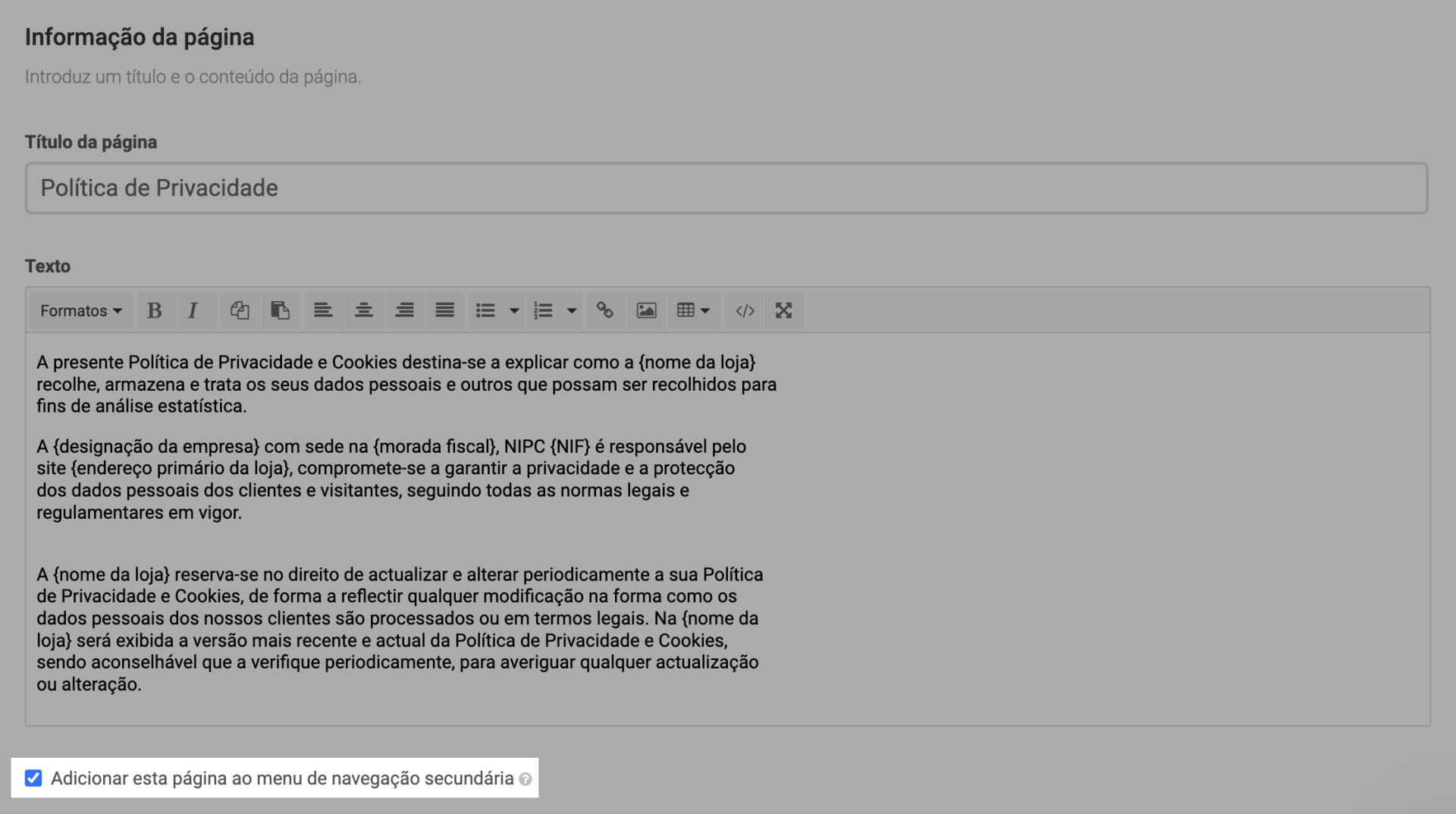Justify the text

pyautogui.click(x=445, y=310)
